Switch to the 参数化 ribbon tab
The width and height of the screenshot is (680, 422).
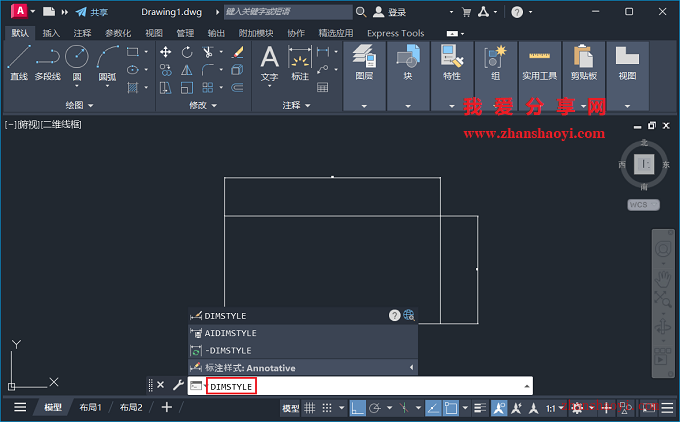pos(118,33)
